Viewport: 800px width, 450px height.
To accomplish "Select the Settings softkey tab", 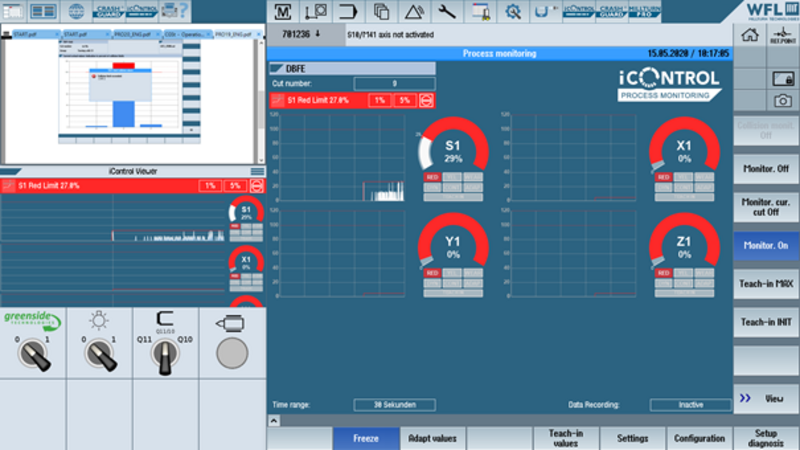I will coord(632,438).
